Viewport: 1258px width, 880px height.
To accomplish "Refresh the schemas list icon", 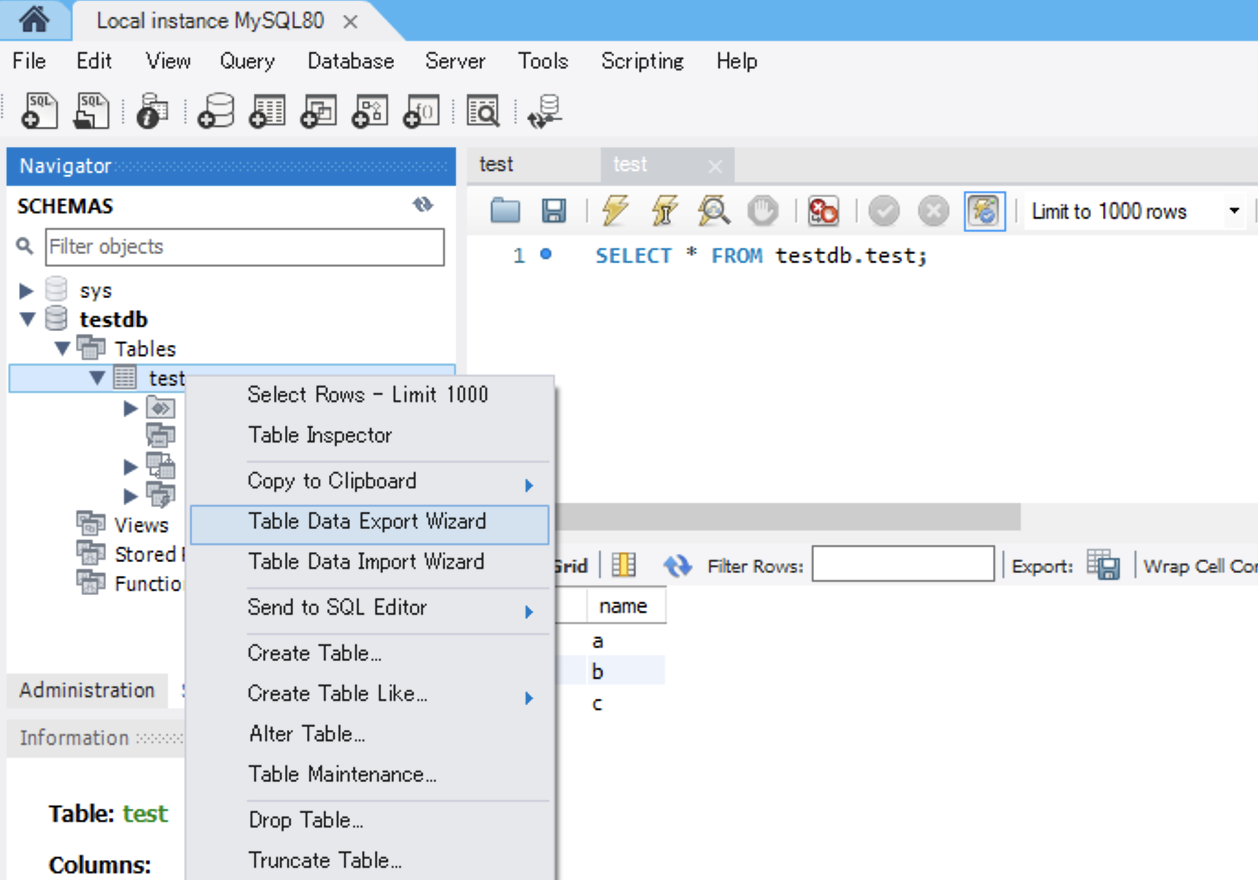I will (x=423, y=205).
